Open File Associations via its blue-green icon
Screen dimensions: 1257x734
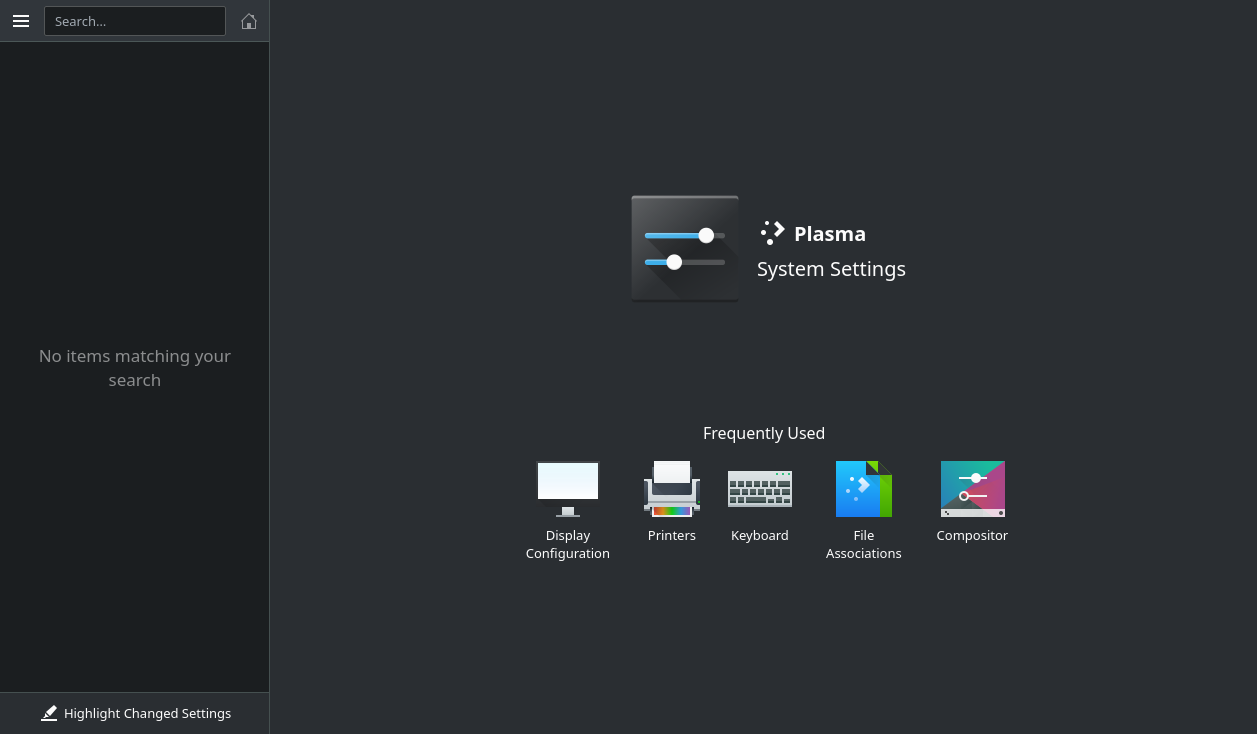coord(863,488)
